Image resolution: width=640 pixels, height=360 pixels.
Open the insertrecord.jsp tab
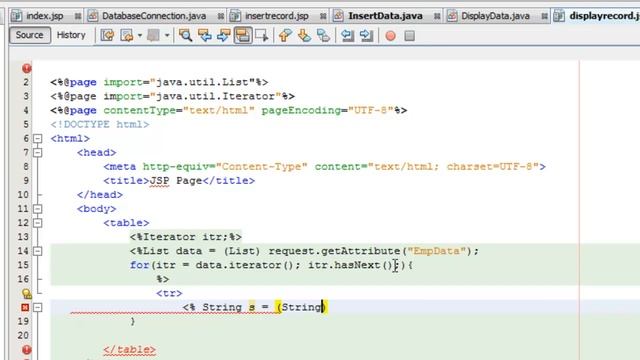pos(276,16)
